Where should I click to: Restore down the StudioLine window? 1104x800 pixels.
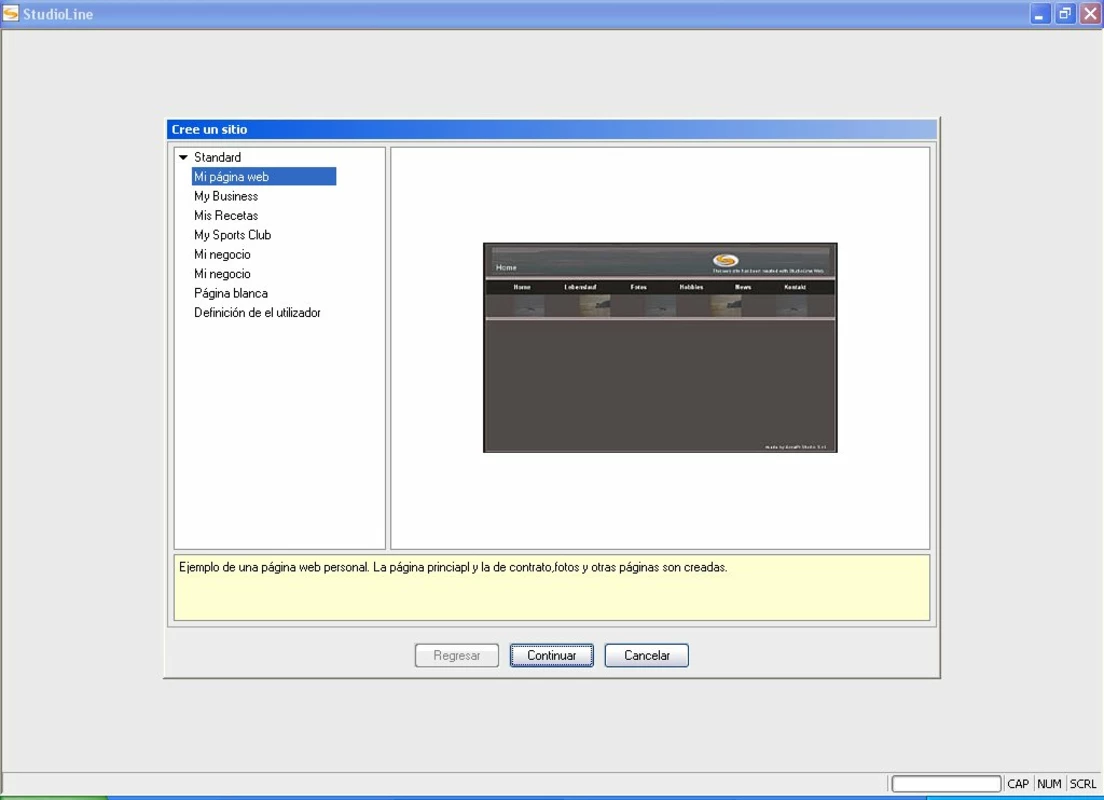point(1065,13)
